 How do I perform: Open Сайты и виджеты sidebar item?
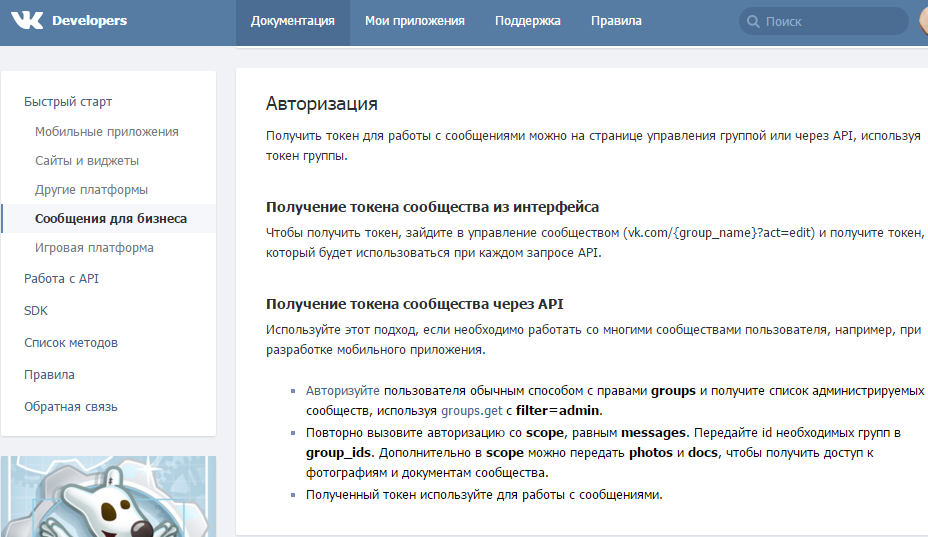tap(87, 161)
